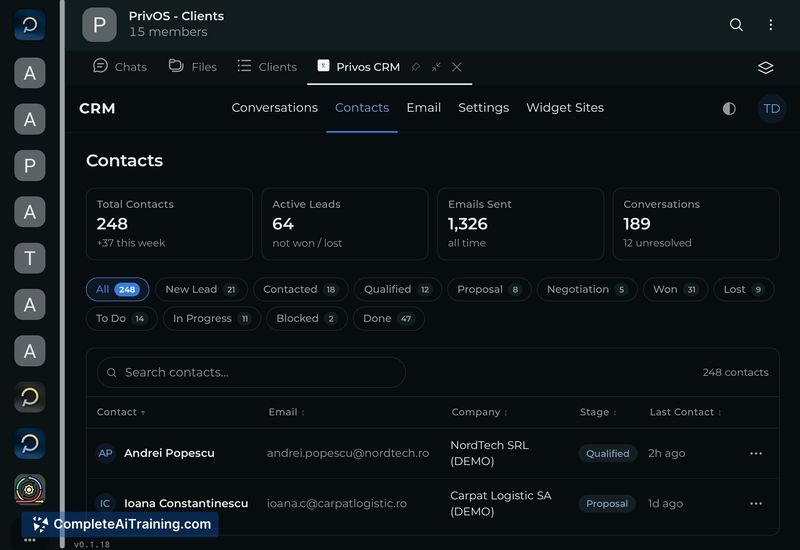Viewport: 800px width, 550px height.
Task: Click the Search contacts input field
Action: (251, 372)
